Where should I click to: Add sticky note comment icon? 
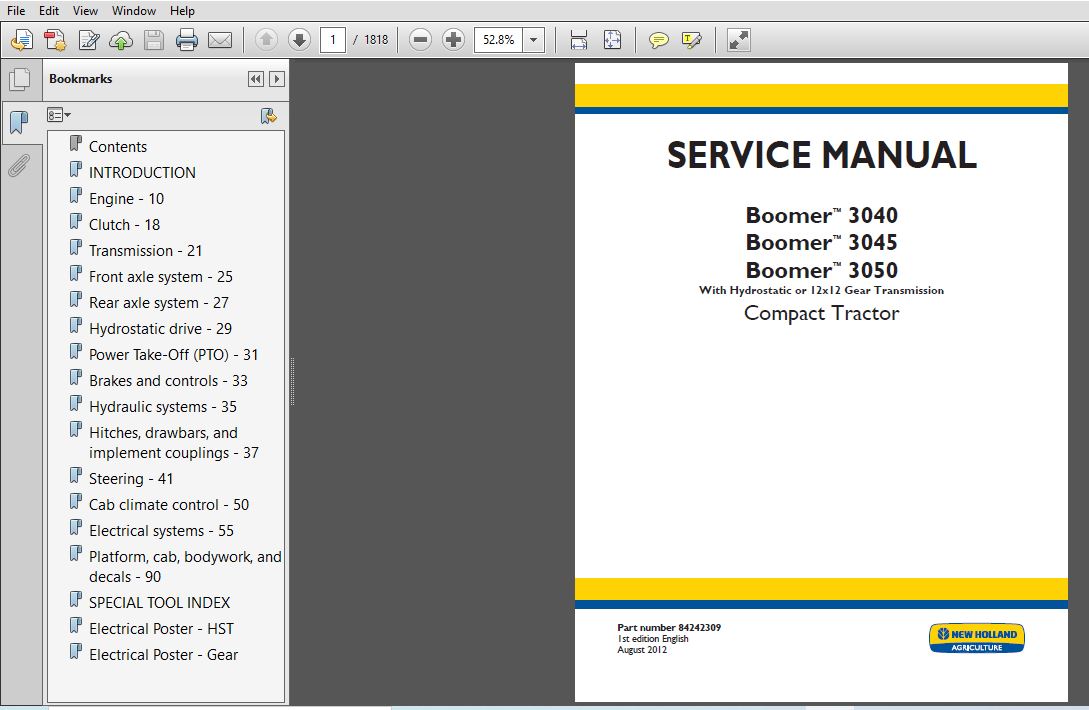[x=658, y=40]
